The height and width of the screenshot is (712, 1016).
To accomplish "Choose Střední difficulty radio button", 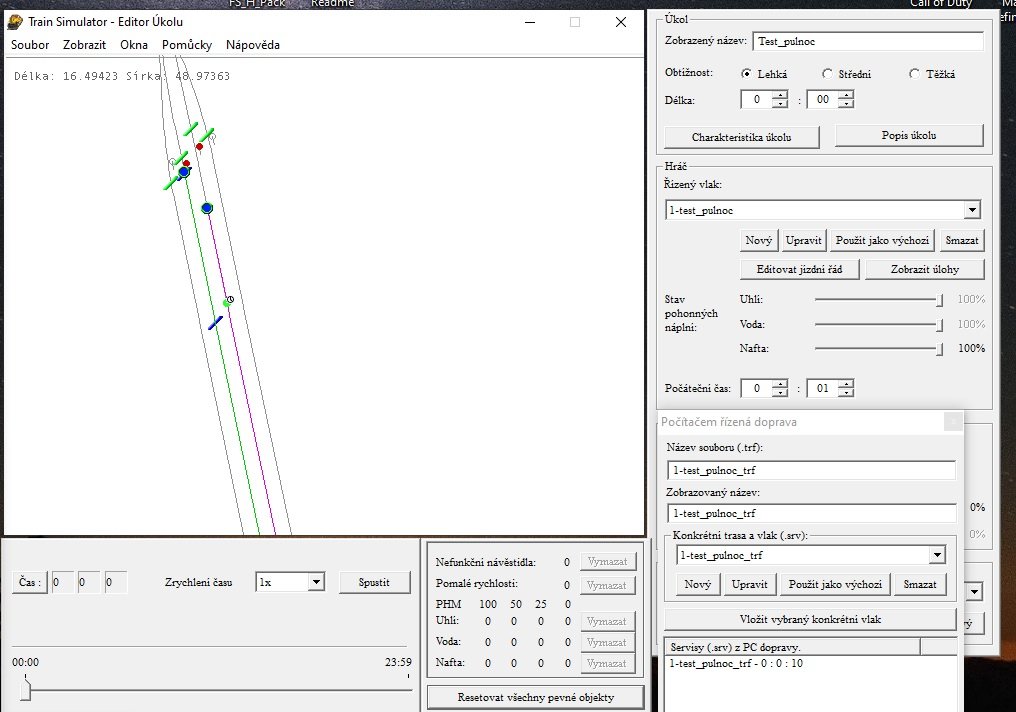I will click(827, 74).
